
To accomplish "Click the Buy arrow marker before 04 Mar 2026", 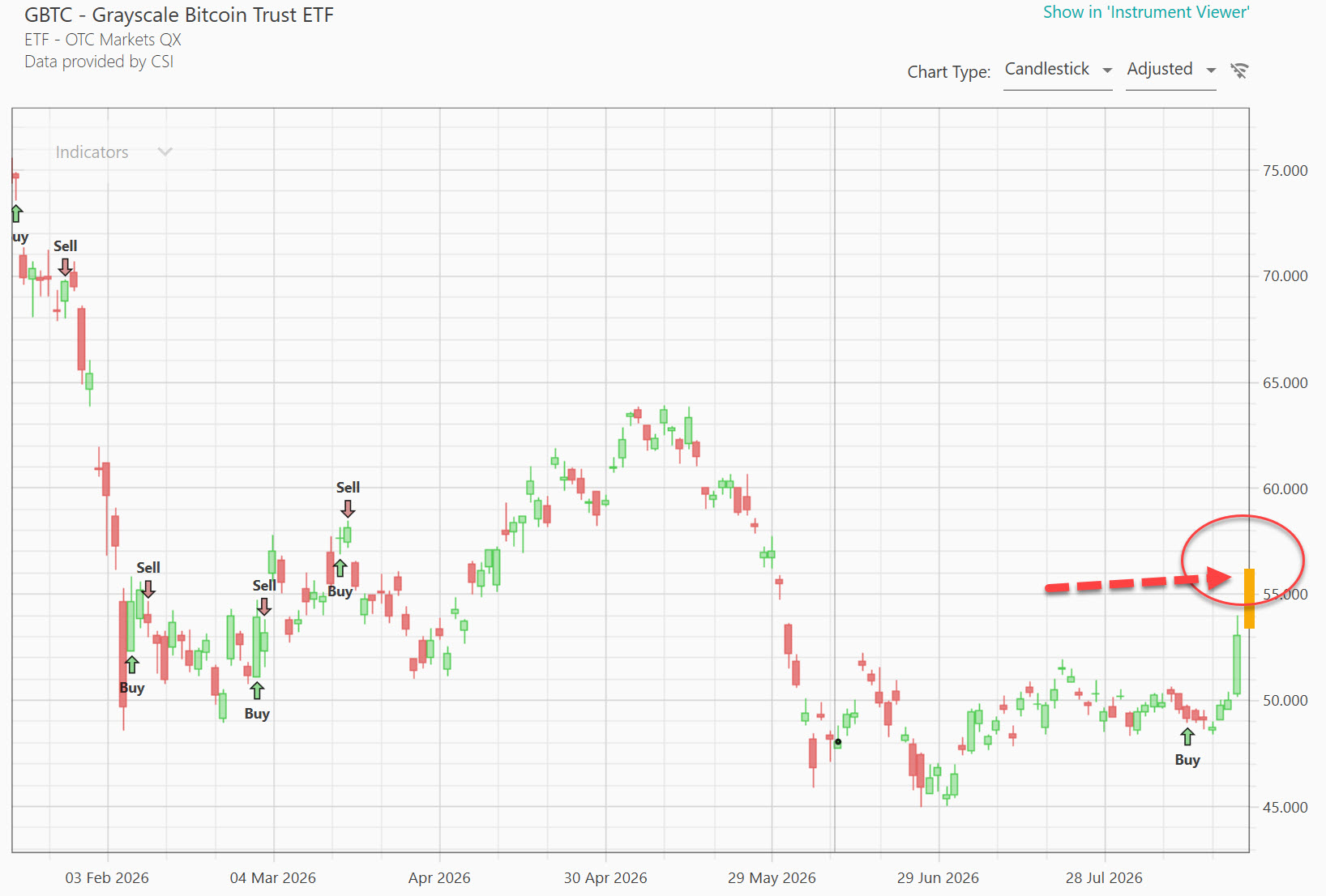I will pos(257,690).
